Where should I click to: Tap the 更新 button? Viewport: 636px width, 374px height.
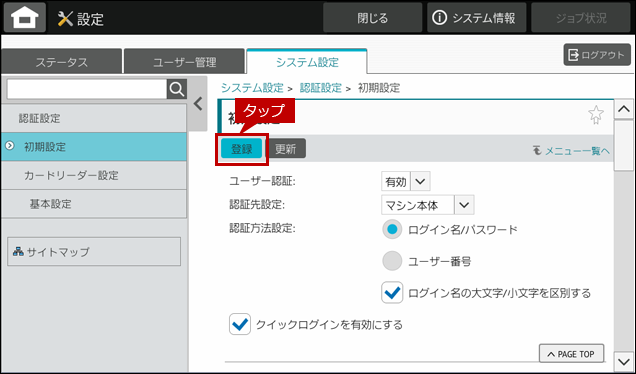click(286, 149)
